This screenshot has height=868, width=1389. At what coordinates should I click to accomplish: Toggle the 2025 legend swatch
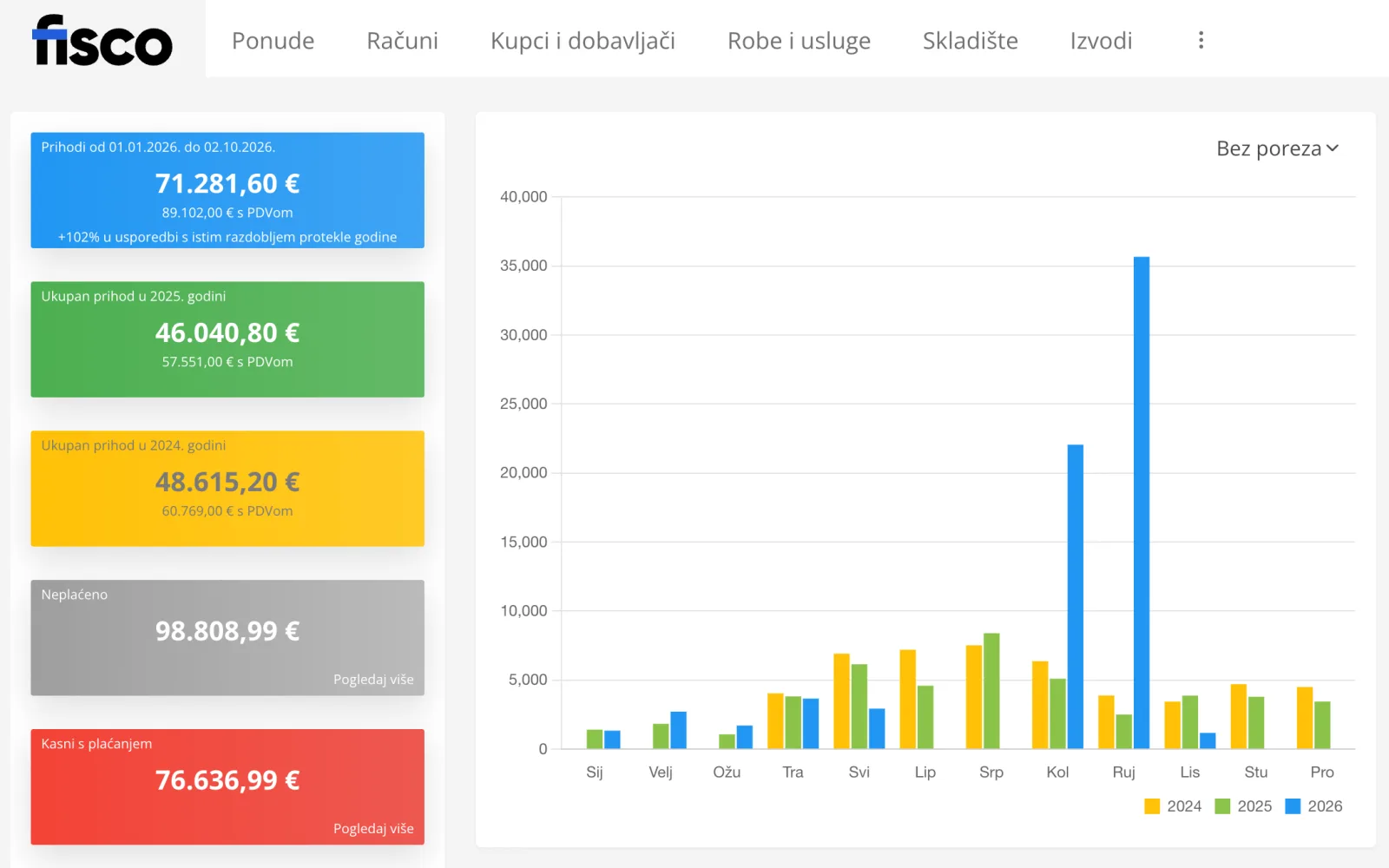(1222, 806)
